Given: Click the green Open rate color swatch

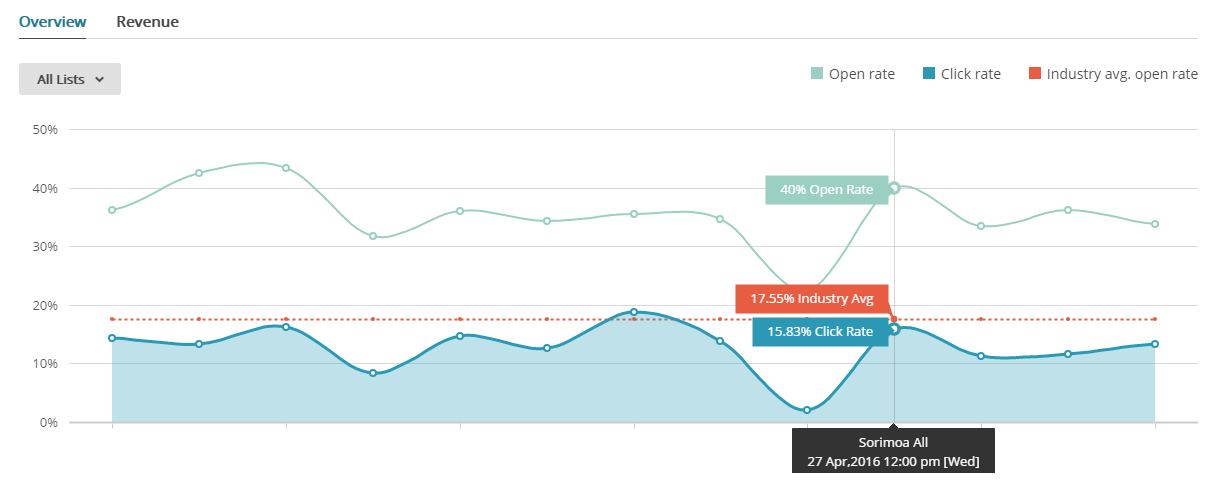Looking at the screenshot, I should (x=817, y=73).
